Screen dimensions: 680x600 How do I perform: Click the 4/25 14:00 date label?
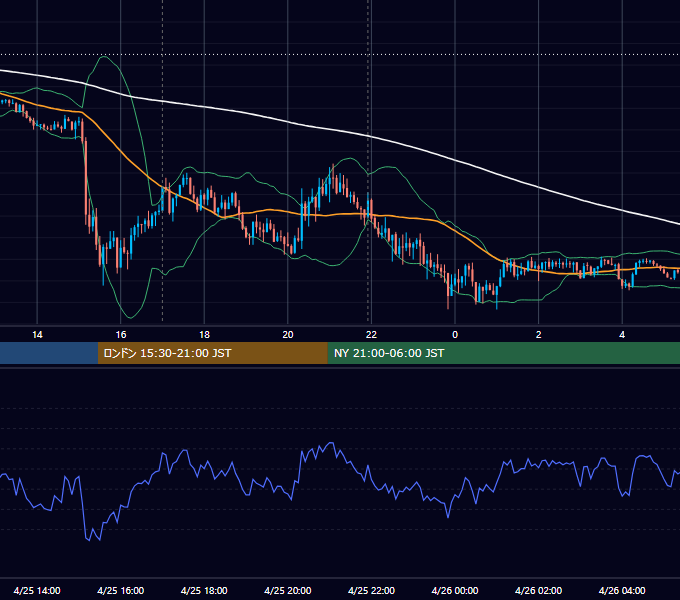click(x=37, y=590)
